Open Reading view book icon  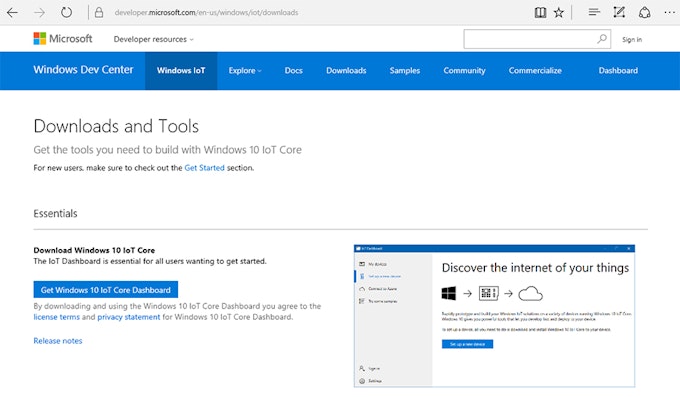(x=540, y=13)
